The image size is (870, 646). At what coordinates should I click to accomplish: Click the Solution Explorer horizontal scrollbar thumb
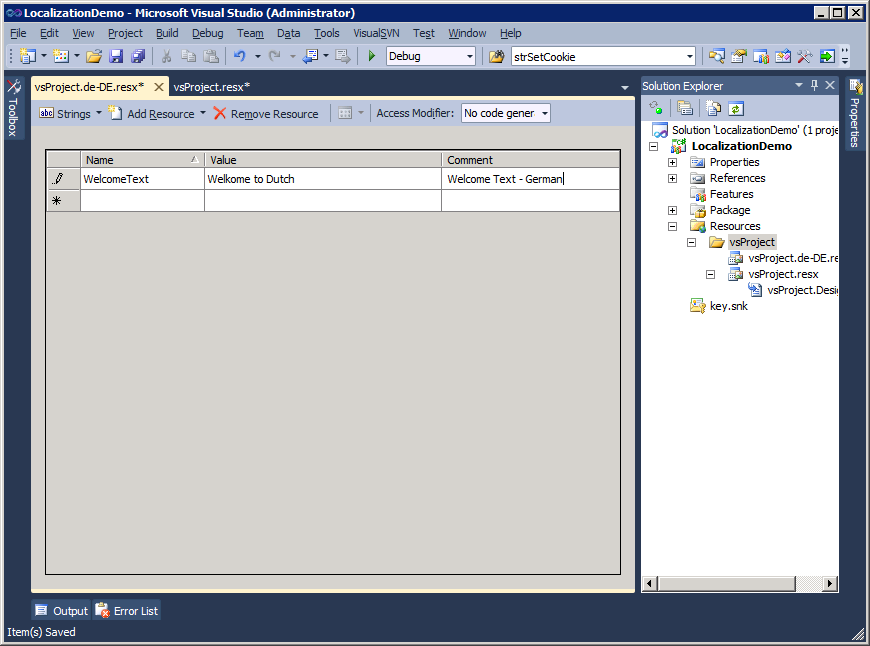tap(726, 584)
